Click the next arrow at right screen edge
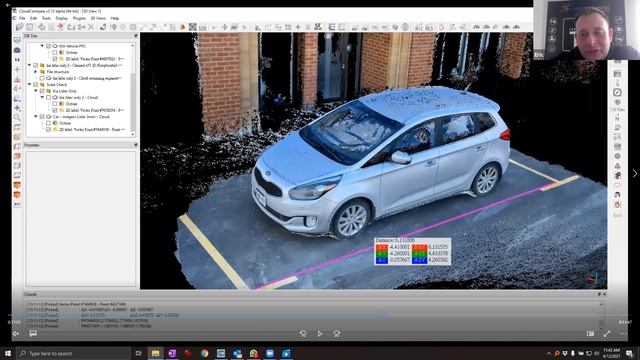 [x=635, y=173]
